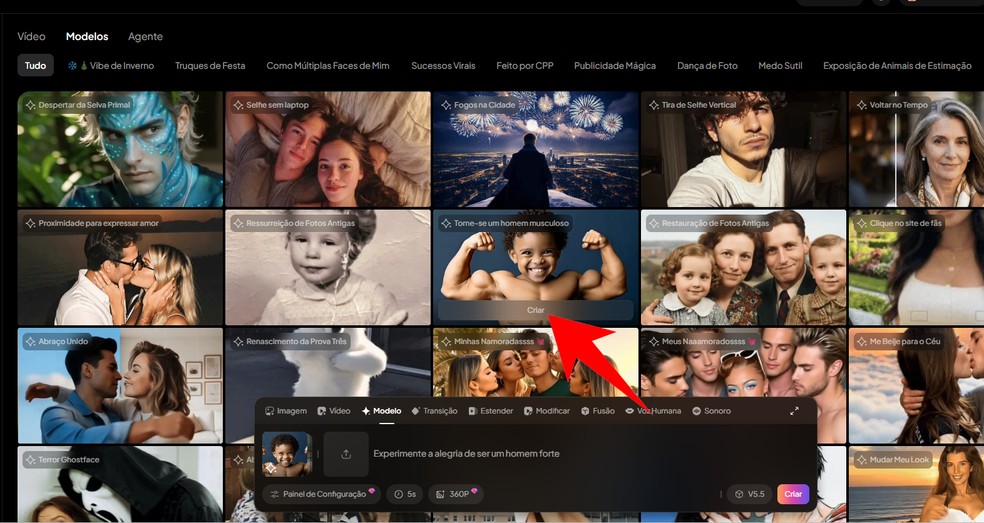Open Exposição de Animais de Estimação category
The width and height of the screenshot is (984, 523).
point(897,65)
